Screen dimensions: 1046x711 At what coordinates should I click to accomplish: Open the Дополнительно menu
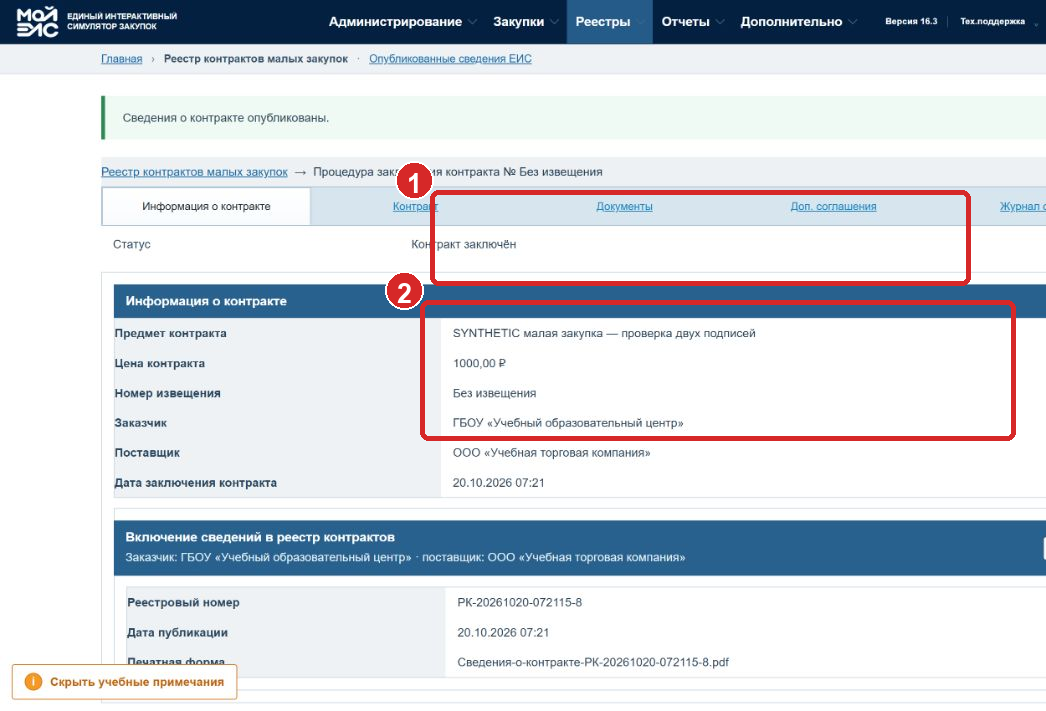tap(798, 22)
